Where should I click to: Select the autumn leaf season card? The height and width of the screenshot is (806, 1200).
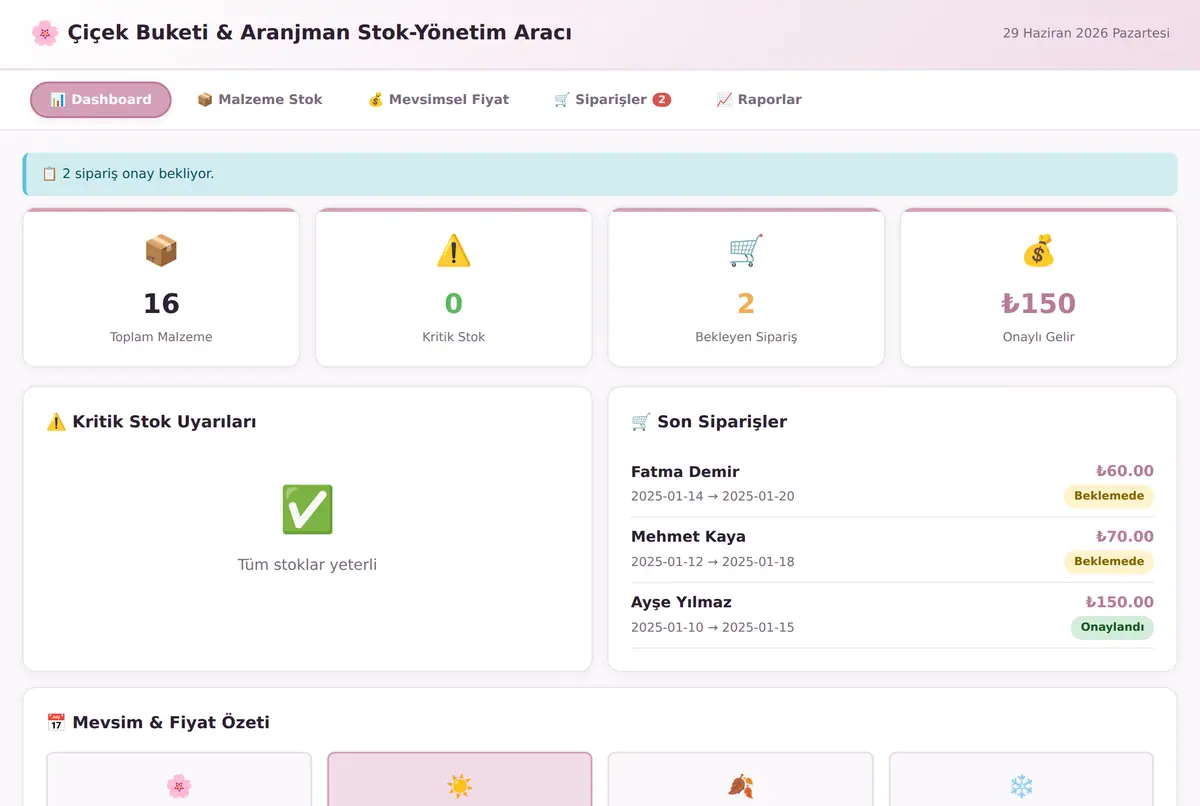tap(741, 779)
